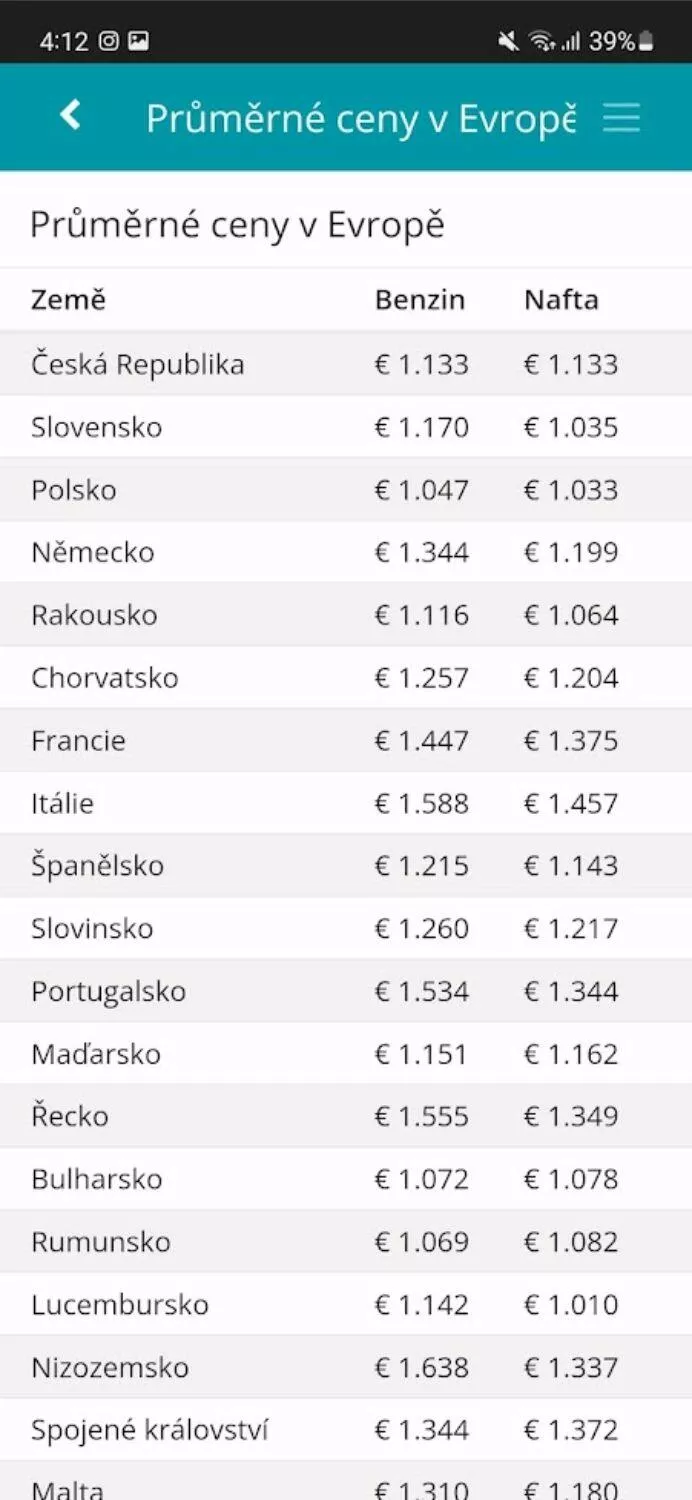This screenshot has height=1500, width=692.
Task: Tap the cellular signal bars icon
Action: (571, 41)
